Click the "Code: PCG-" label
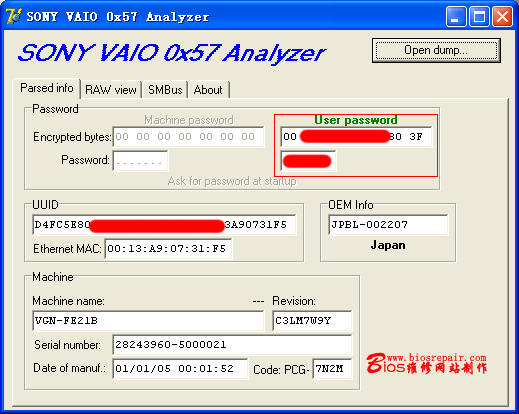The width and height of the screenshot is (519, 414). tap(281, 370)
